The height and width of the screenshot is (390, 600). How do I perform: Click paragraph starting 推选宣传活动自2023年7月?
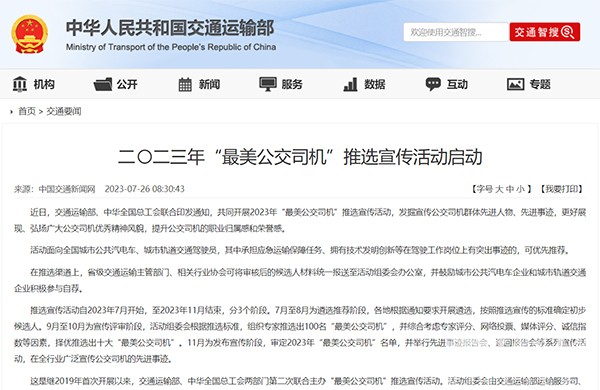(x=300, y=335)
